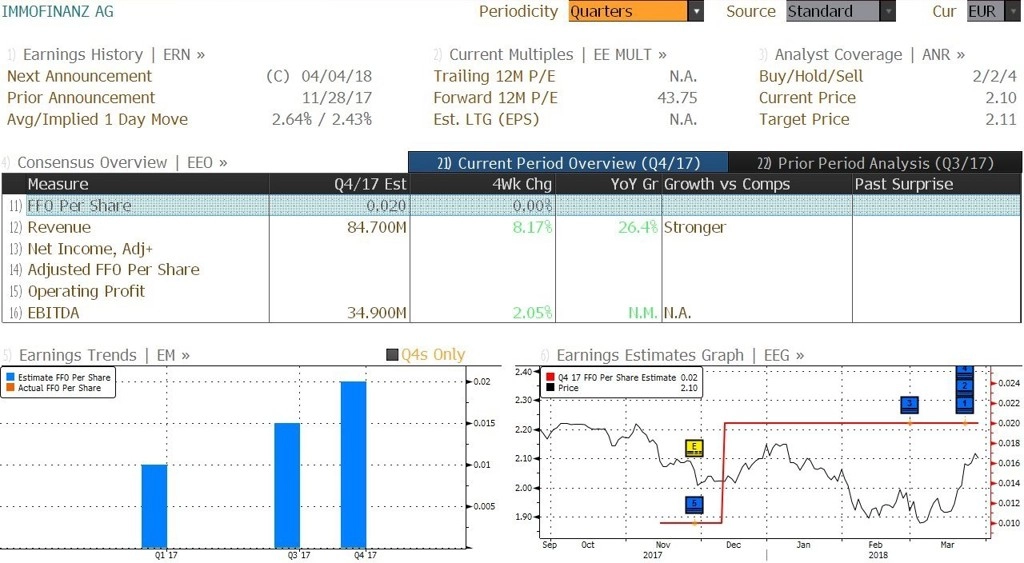Open the Consensus Overview EEO link
1024x563 pixels.
point(122,162)
